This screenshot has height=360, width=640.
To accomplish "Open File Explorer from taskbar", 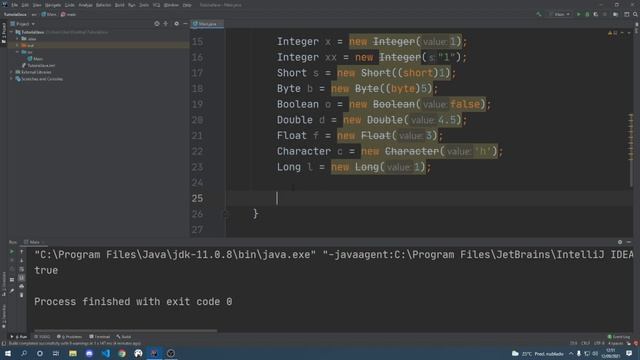I will pos(73,353).
